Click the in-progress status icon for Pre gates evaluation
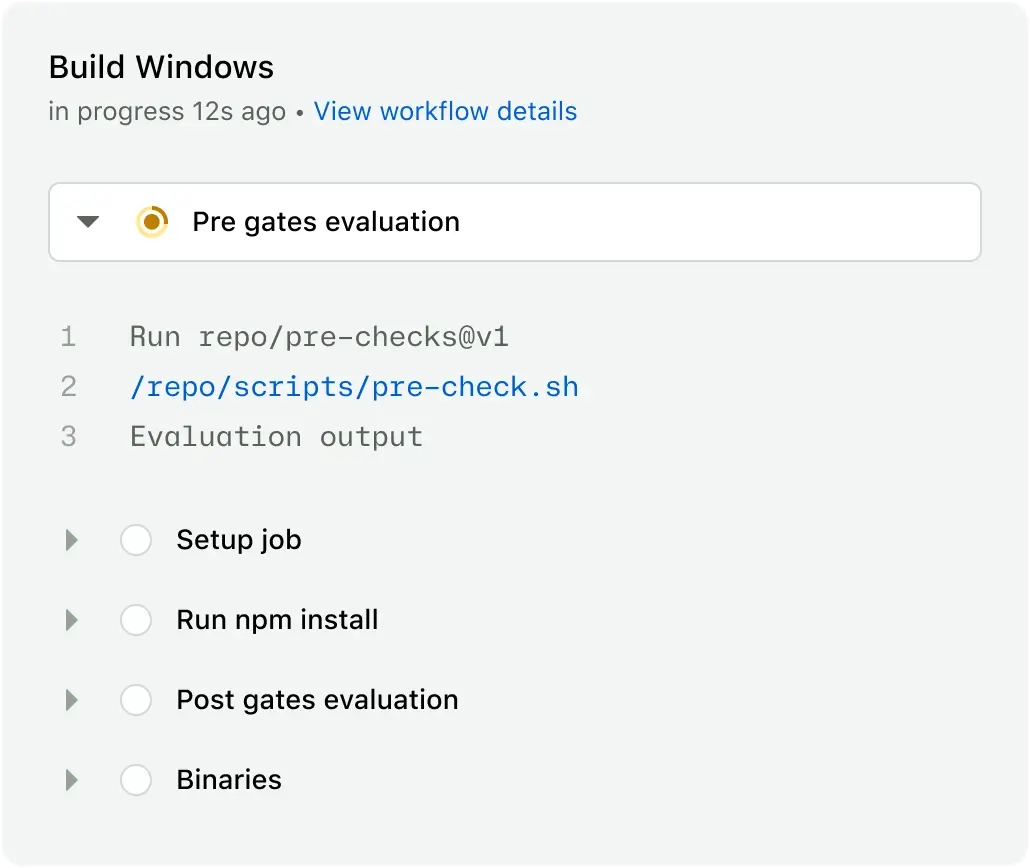 coord(152,221)
